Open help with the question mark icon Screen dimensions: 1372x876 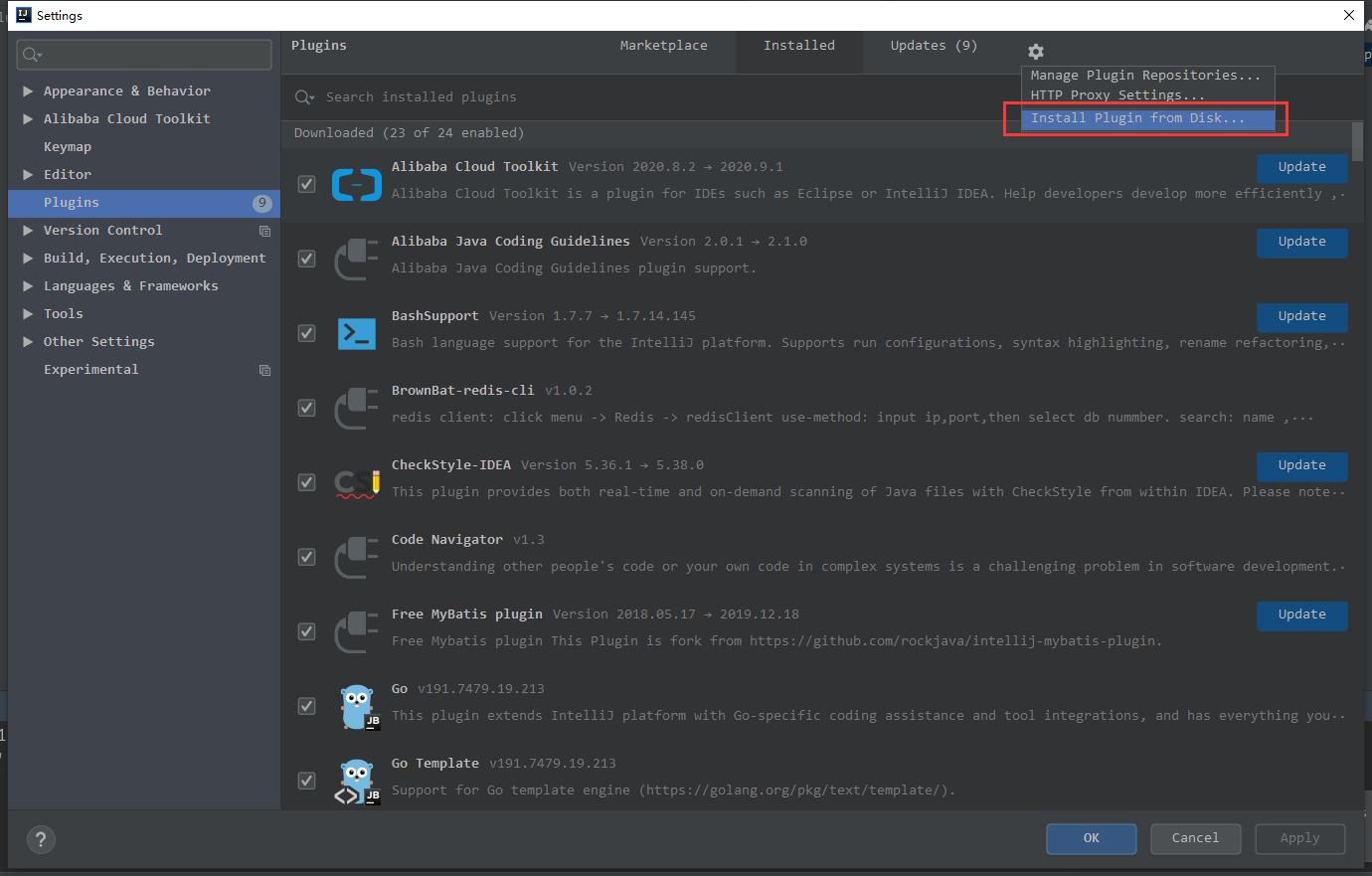click(41, 839)
